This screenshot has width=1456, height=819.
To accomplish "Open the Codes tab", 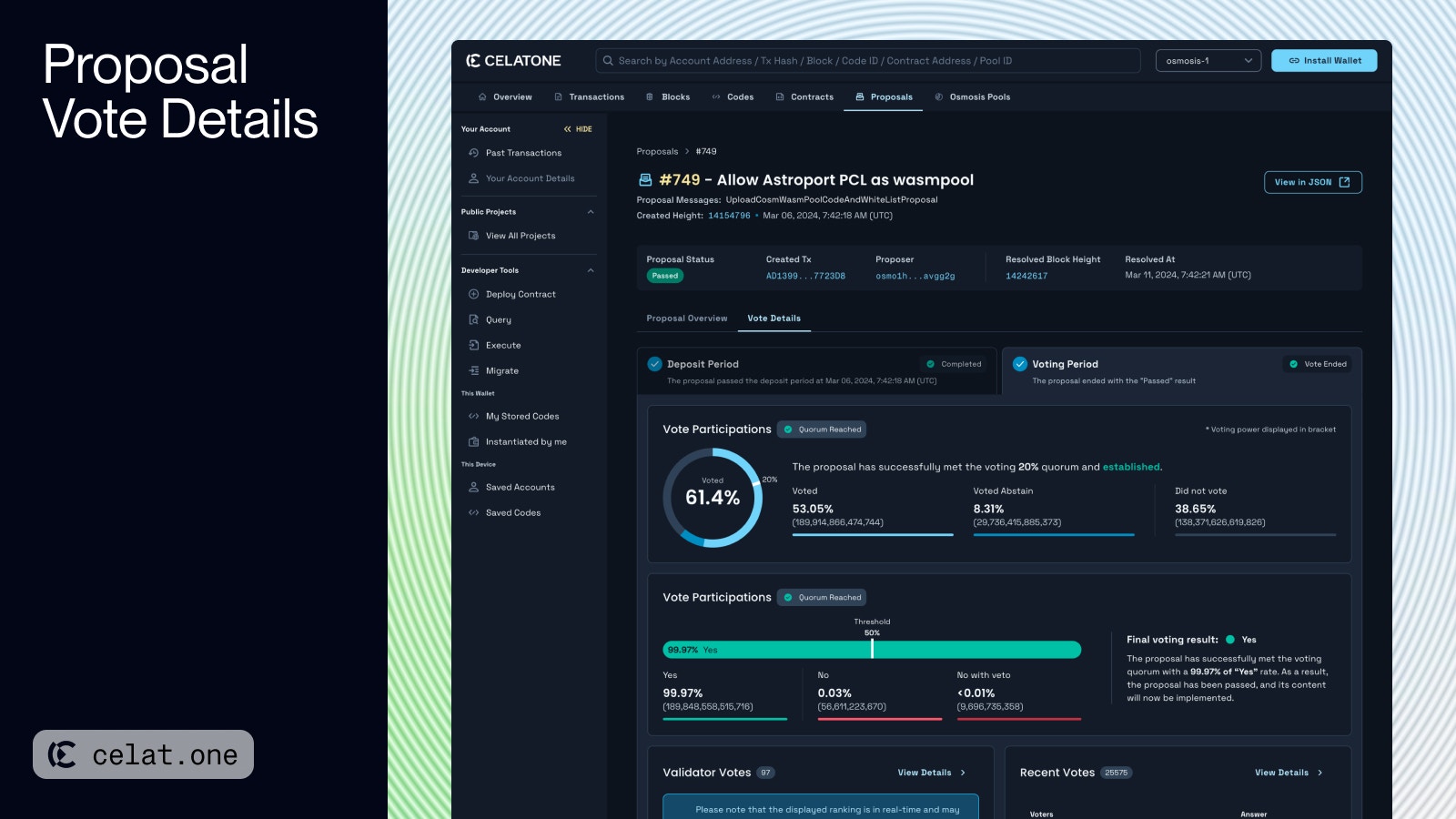I will [733, 96].
